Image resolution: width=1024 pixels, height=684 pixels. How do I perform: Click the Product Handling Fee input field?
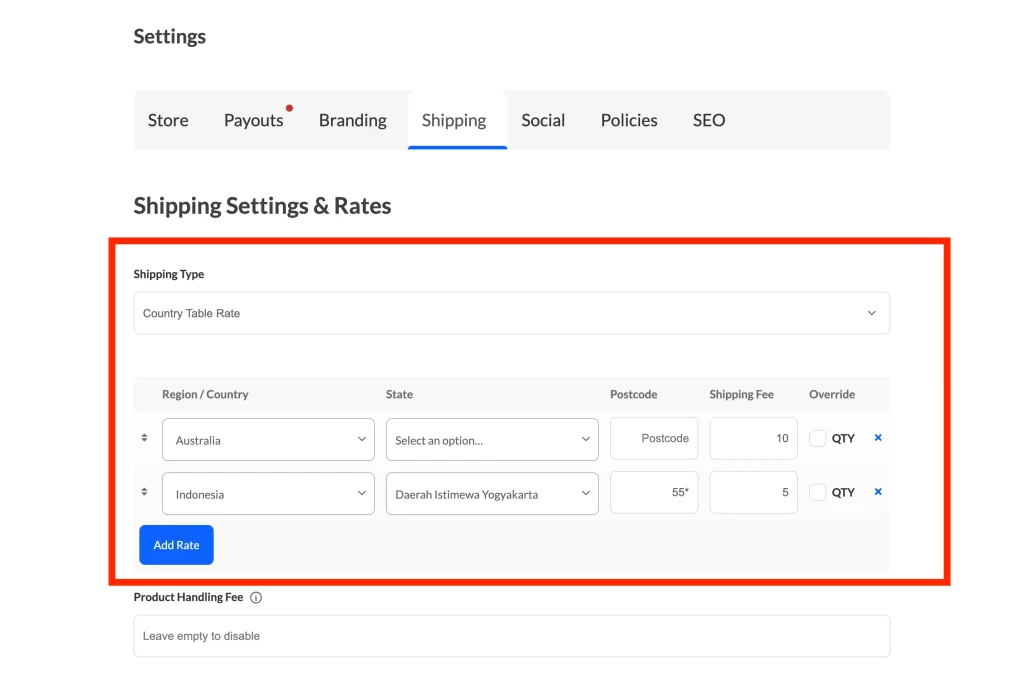point(511,636)
